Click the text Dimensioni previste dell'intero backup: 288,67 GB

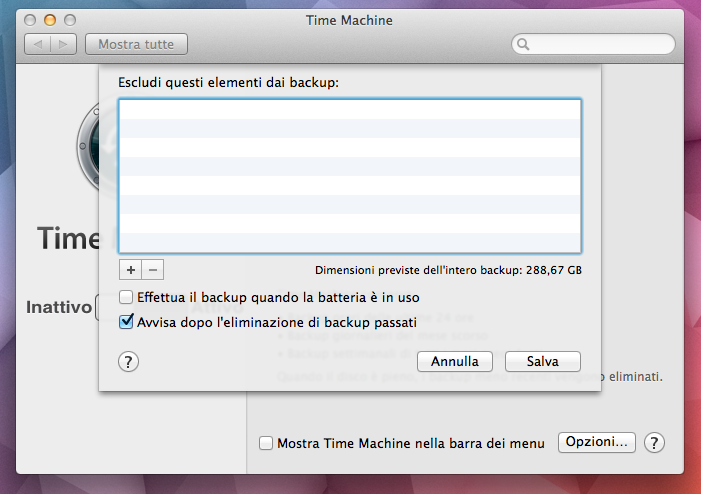[448, 270]
